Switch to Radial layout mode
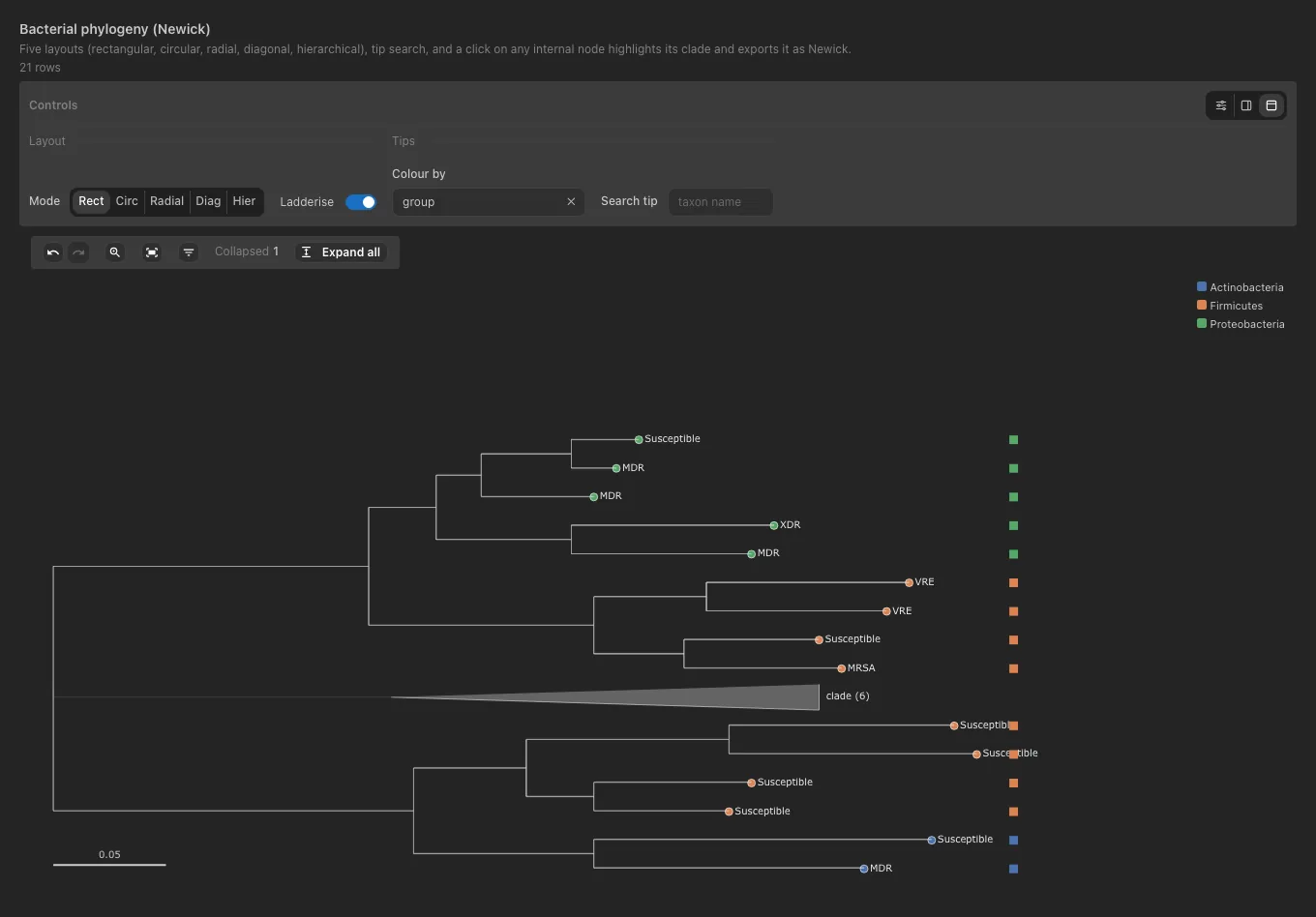The height and width of the screenshot is (917, 1316). point(166,201)
